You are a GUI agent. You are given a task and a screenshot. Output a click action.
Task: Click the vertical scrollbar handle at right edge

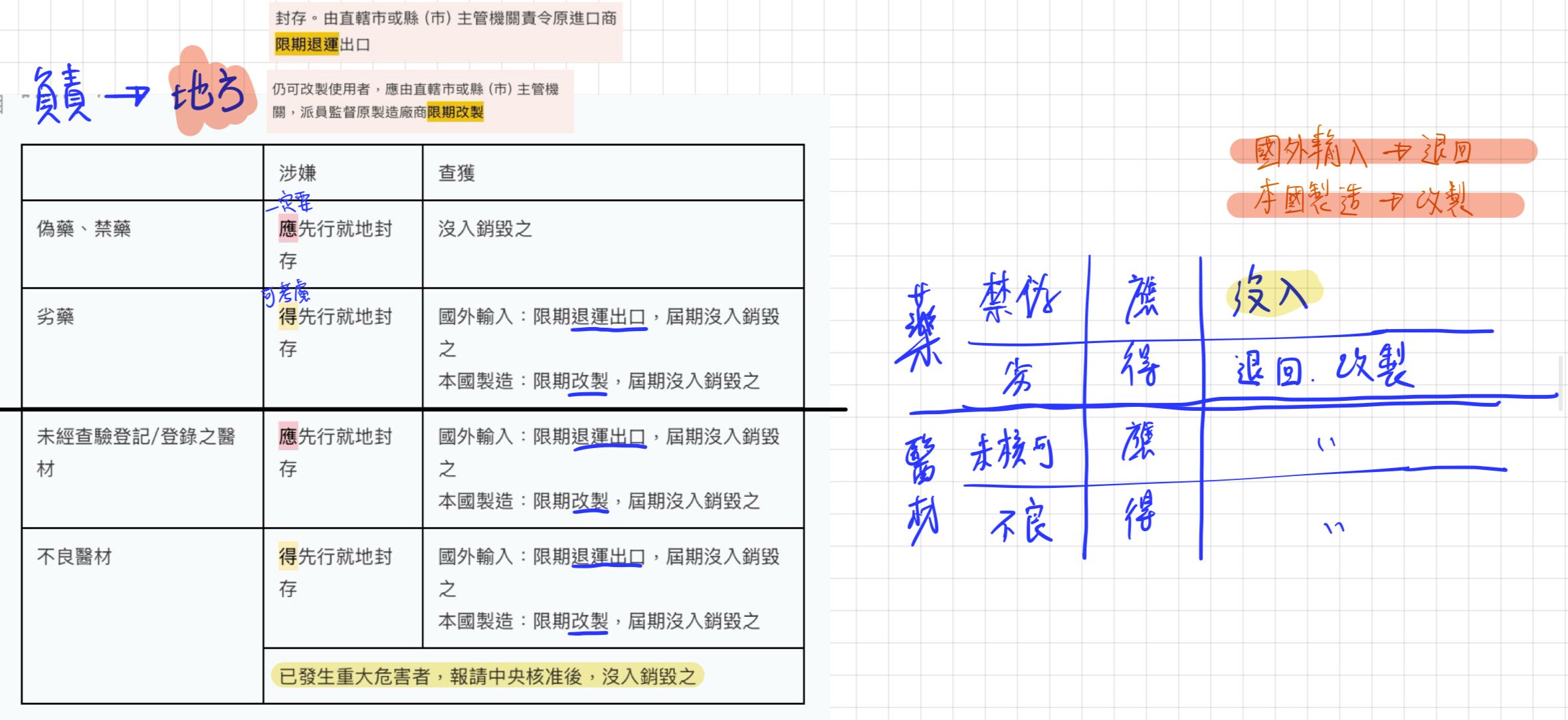pos(1560,384)
